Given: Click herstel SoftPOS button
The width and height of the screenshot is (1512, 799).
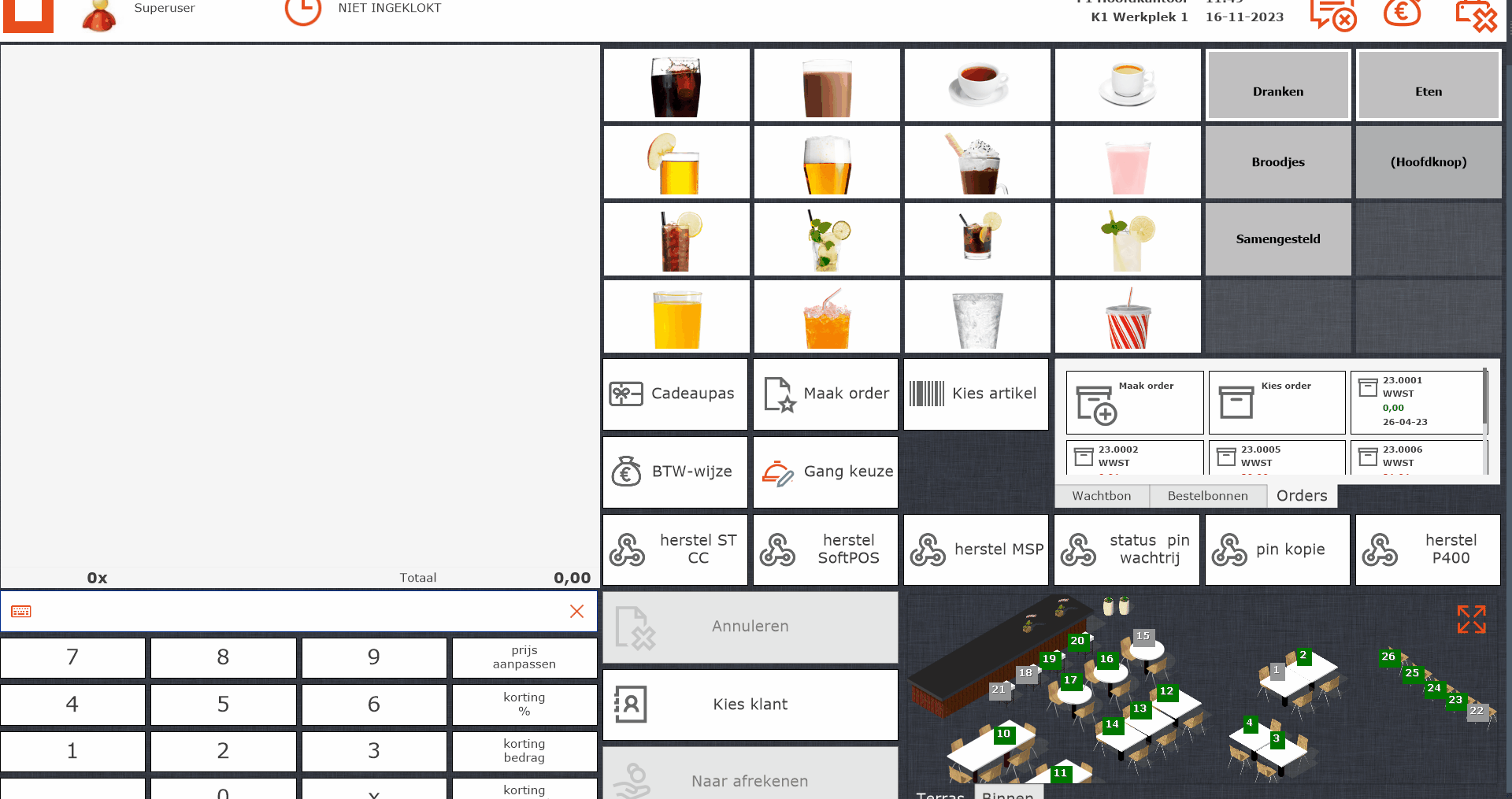Looking at the screenshot, I should tap(825, 549).
